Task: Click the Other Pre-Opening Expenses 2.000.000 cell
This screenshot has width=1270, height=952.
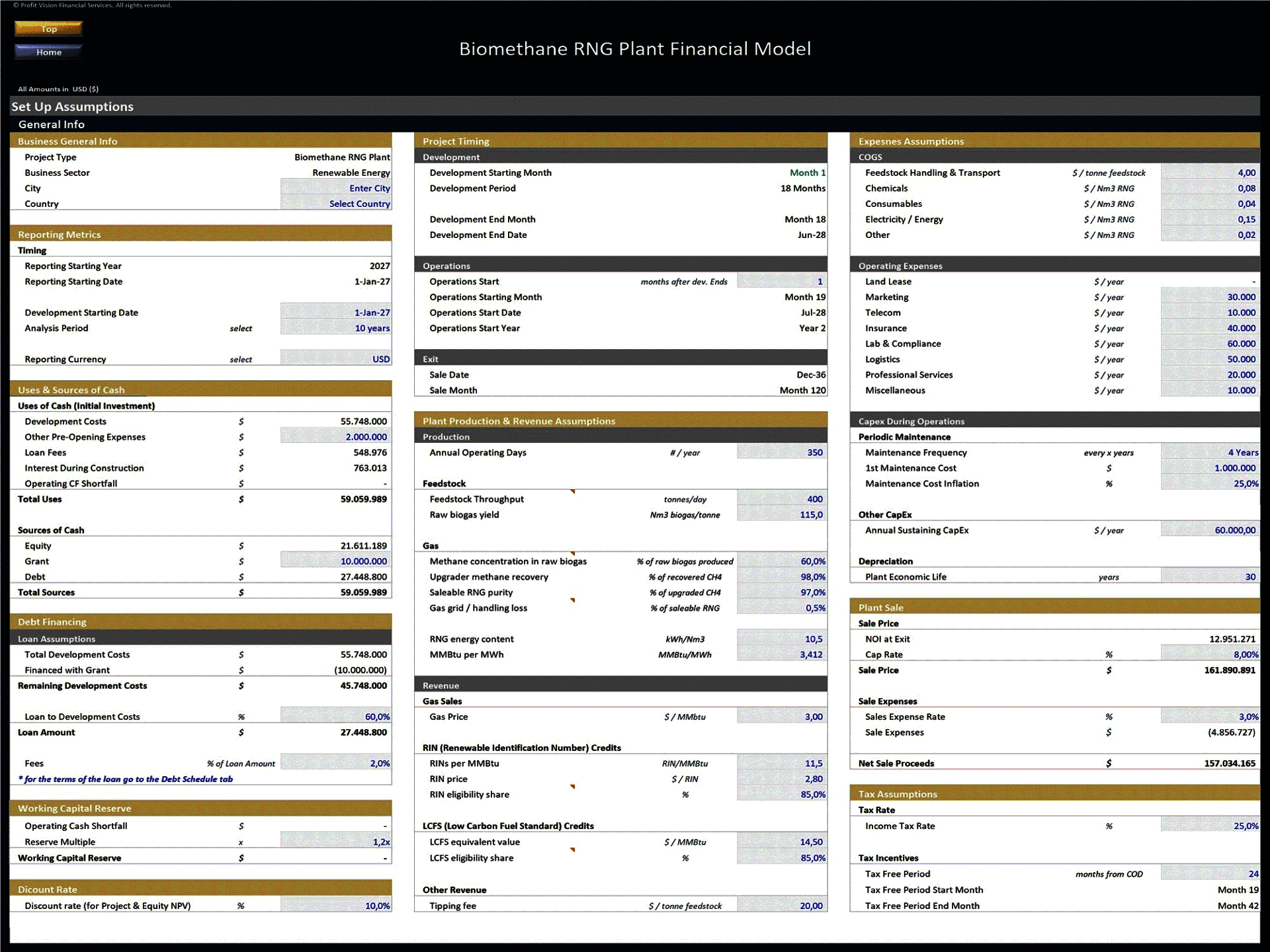Action: coord(336,437)
